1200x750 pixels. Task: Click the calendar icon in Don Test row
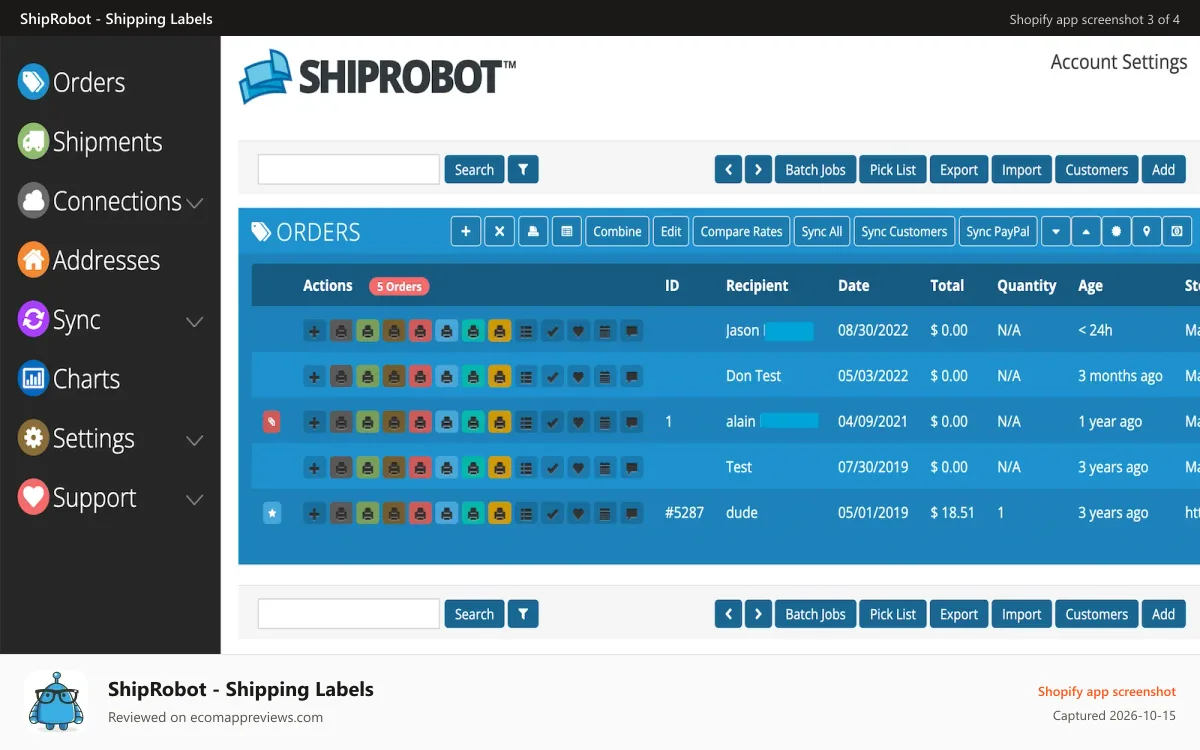[605, 377]
